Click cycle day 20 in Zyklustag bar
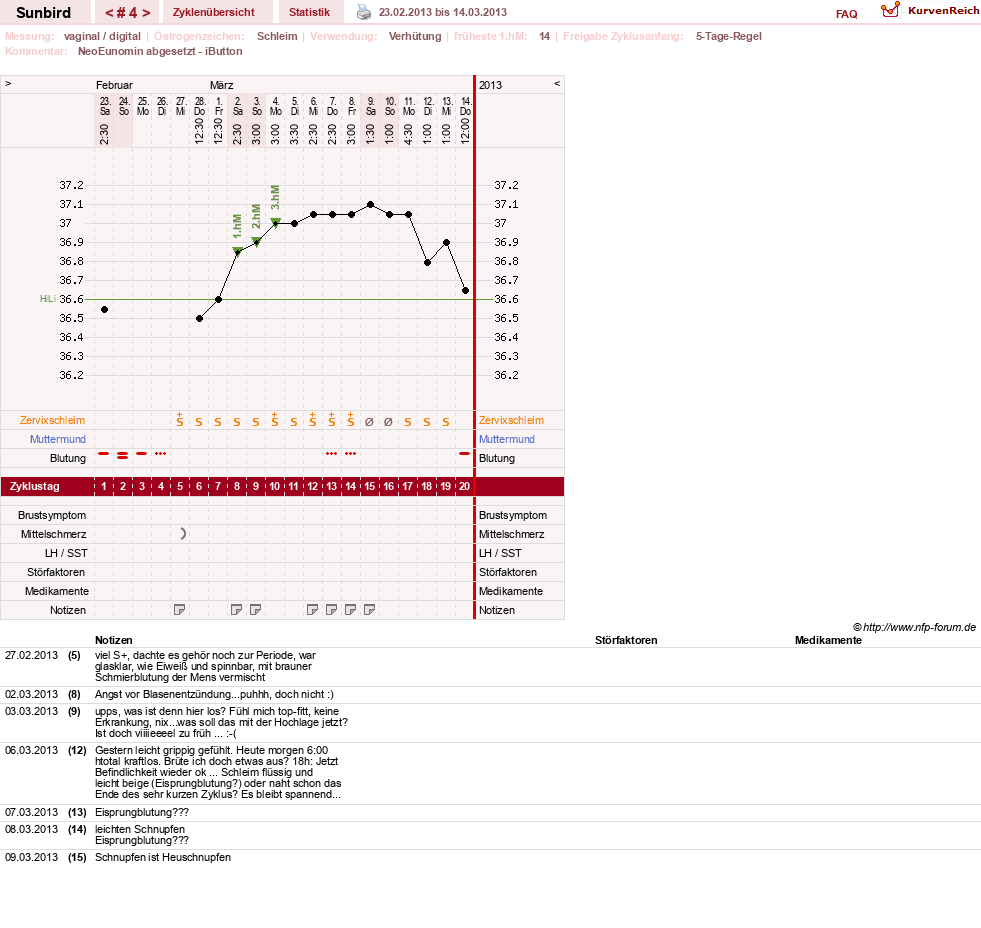 point(464,486)
